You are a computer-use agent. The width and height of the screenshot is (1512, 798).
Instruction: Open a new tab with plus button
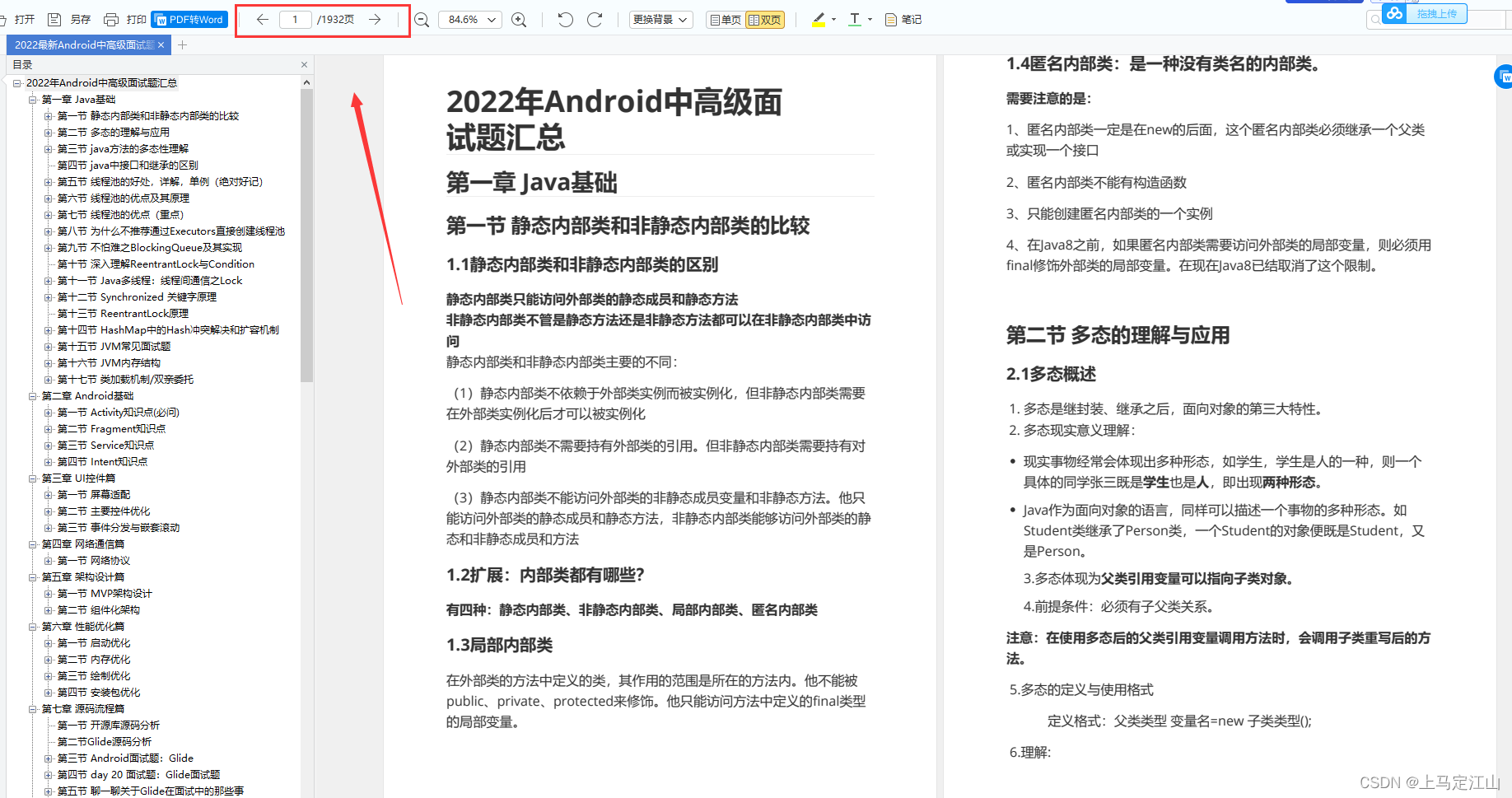coord(183,44)
